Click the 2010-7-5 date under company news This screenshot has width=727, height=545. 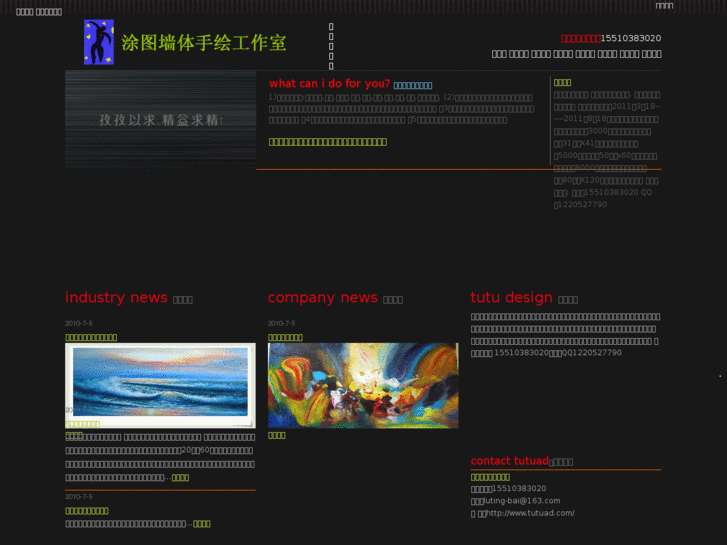point(281,323)
